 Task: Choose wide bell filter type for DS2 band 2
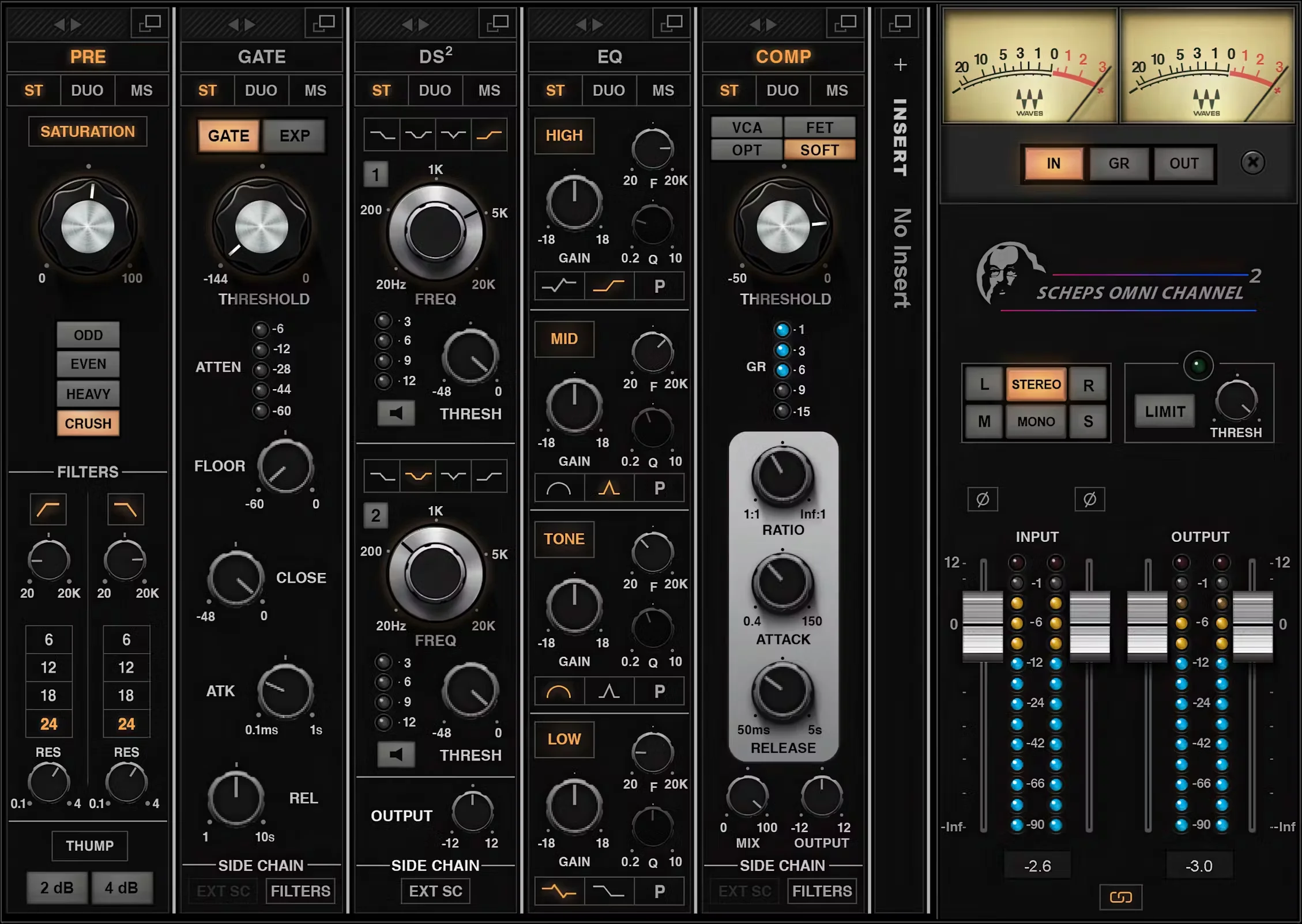pos(418,476)
